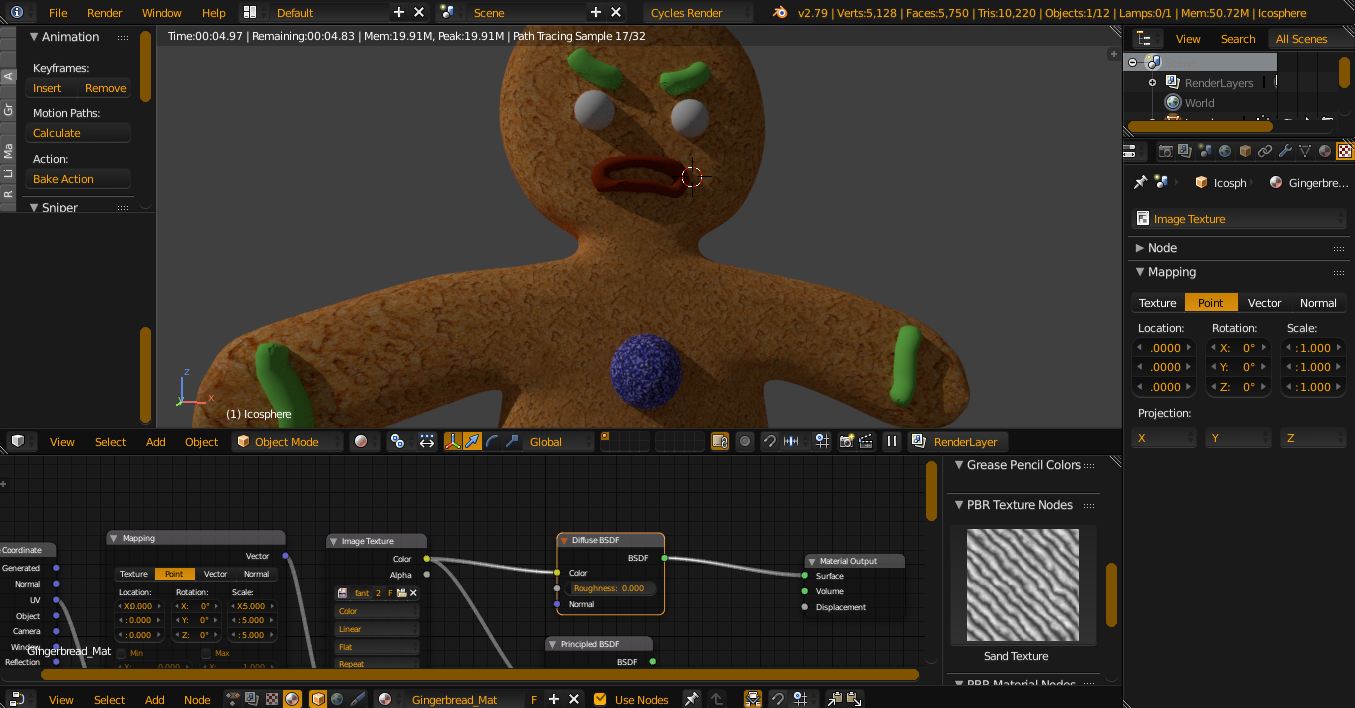1355x708 pixels.
Task: Open the Image Texture dropdown in properties
Action: point(1239,218)
